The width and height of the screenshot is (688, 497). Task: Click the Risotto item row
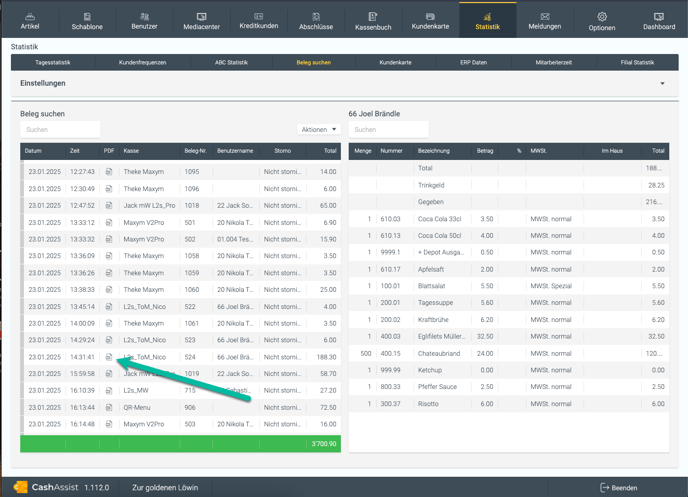[x=509, y=404]
